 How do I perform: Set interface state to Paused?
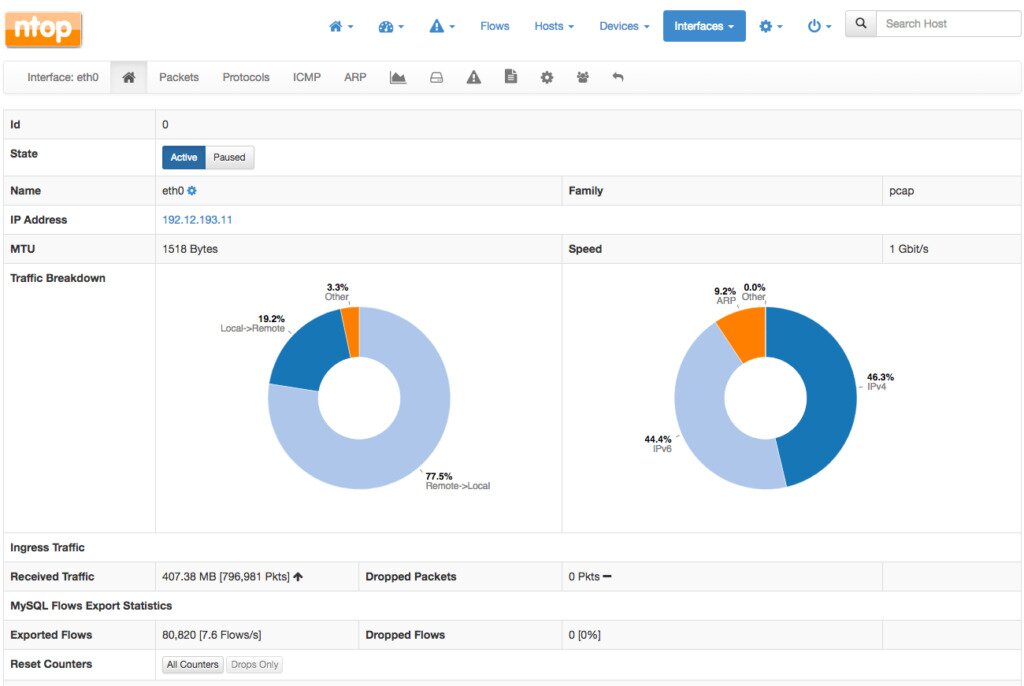click(229, 157)
